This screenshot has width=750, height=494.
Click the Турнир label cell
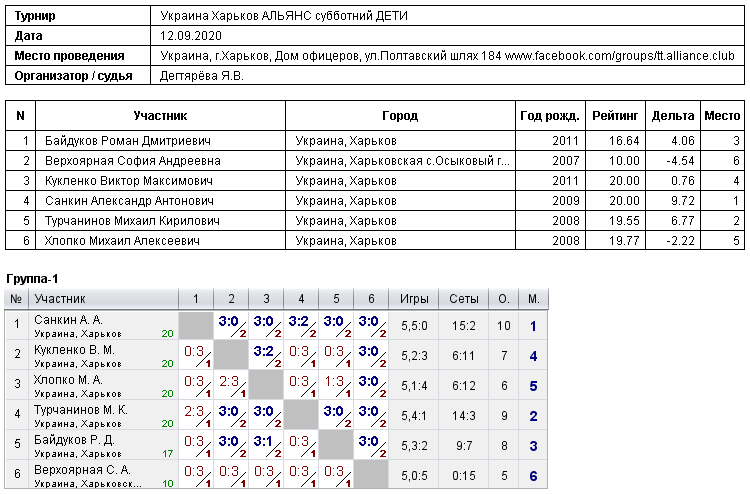tap(78, 16)
